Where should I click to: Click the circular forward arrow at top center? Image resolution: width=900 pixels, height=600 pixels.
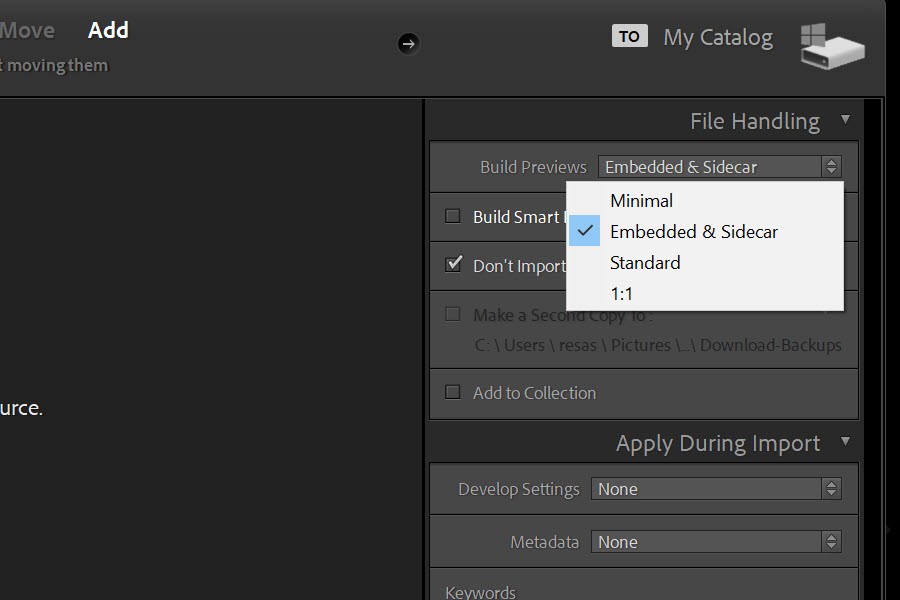[x=407, y=44]
